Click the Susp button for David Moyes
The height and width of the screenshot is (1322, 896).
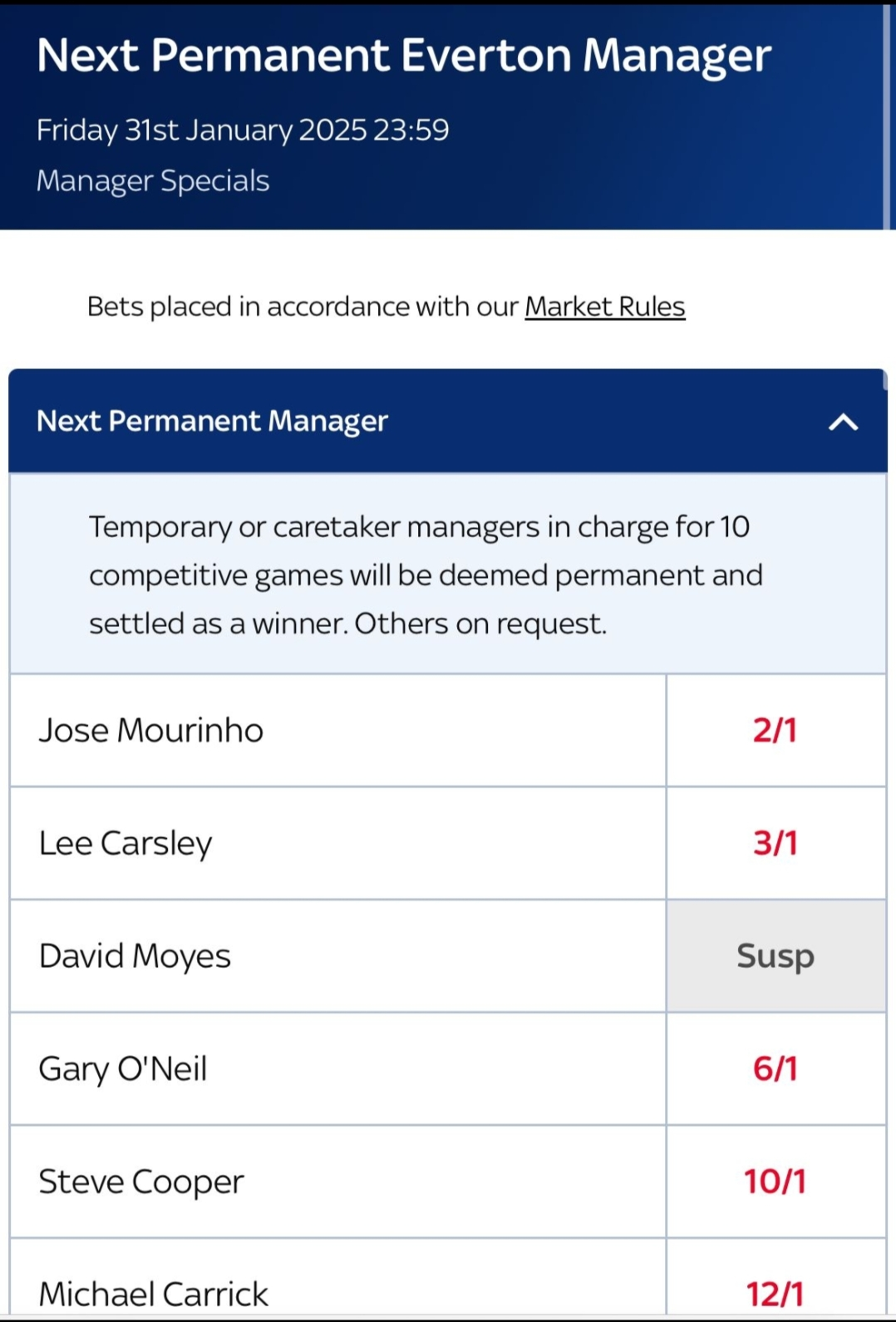point(775,956)
